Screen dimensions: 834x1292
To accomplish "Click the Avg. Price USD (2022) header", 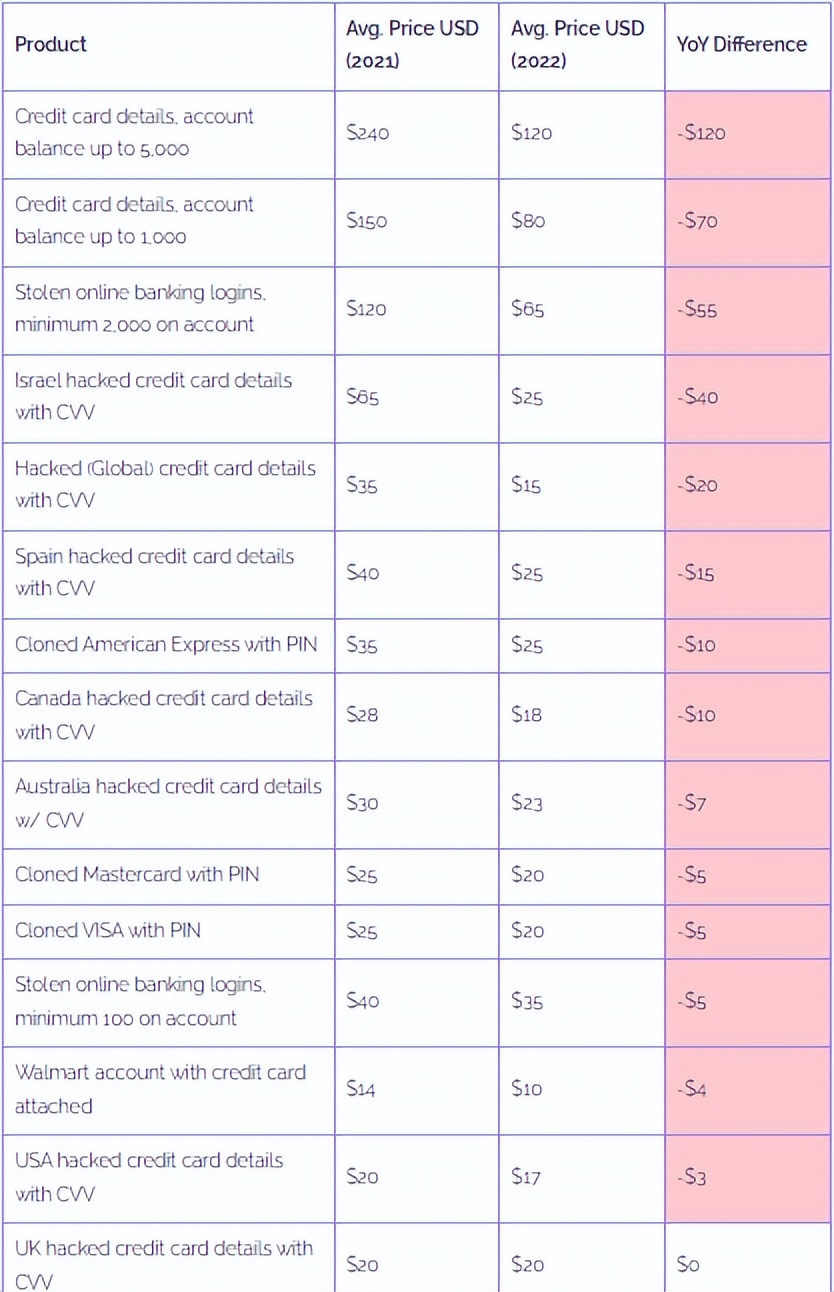I will [577, 44].
